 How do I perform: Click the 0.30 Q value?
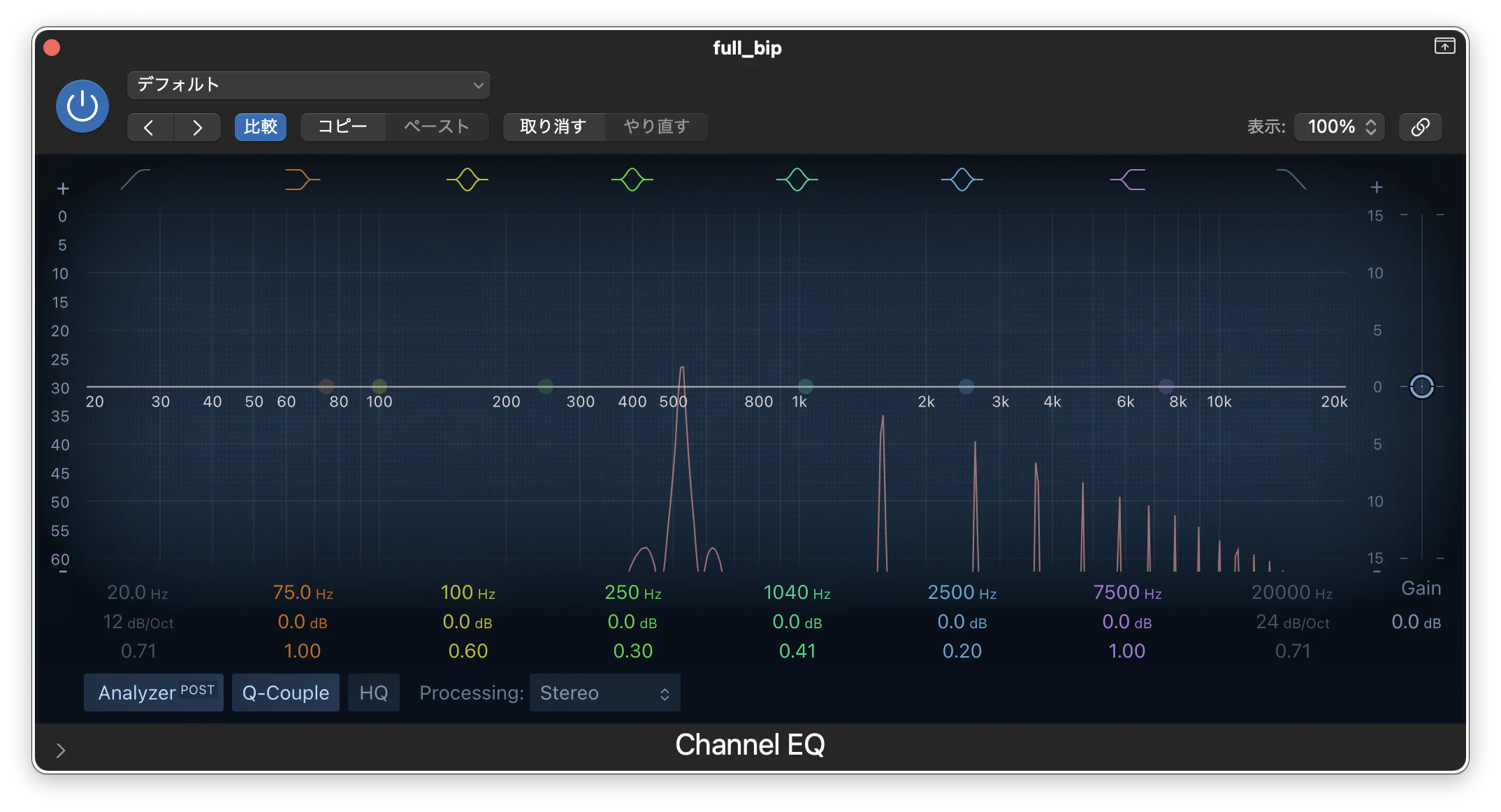(632, 651)
